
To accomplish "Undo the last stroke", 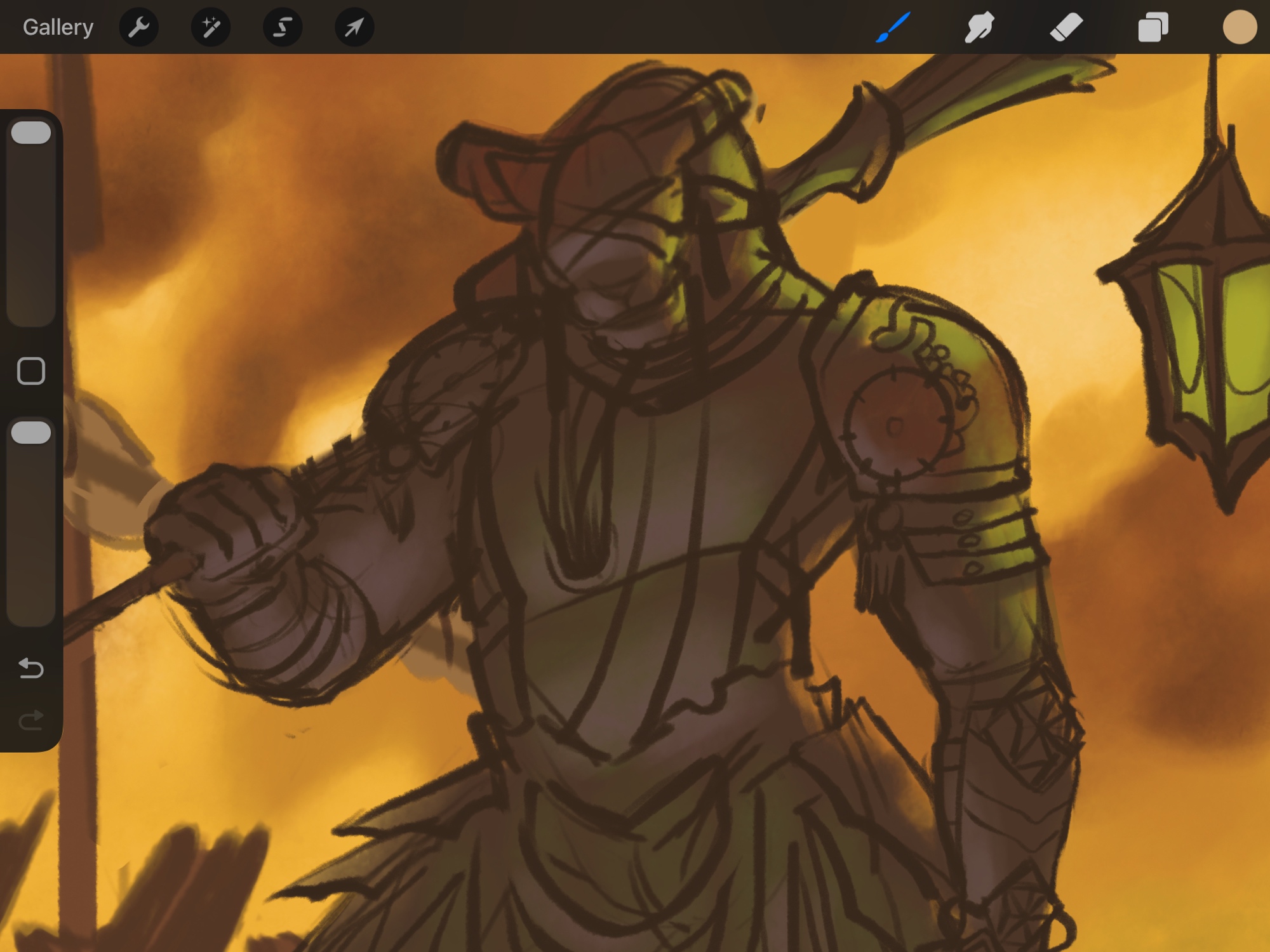I will tap(31, 668).
